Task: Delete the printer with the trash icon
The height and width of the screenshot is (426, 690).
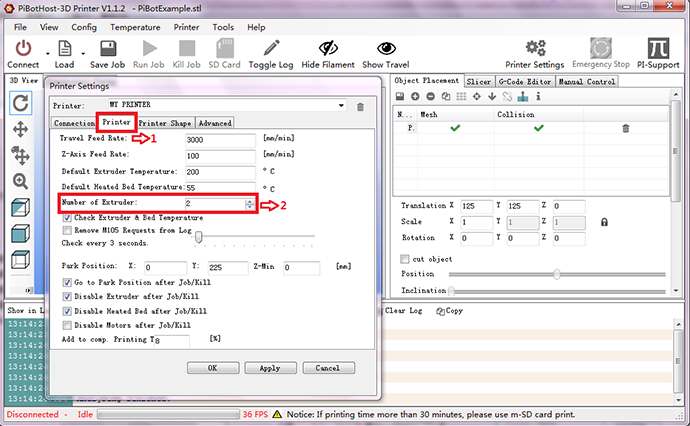Action: 360,107
